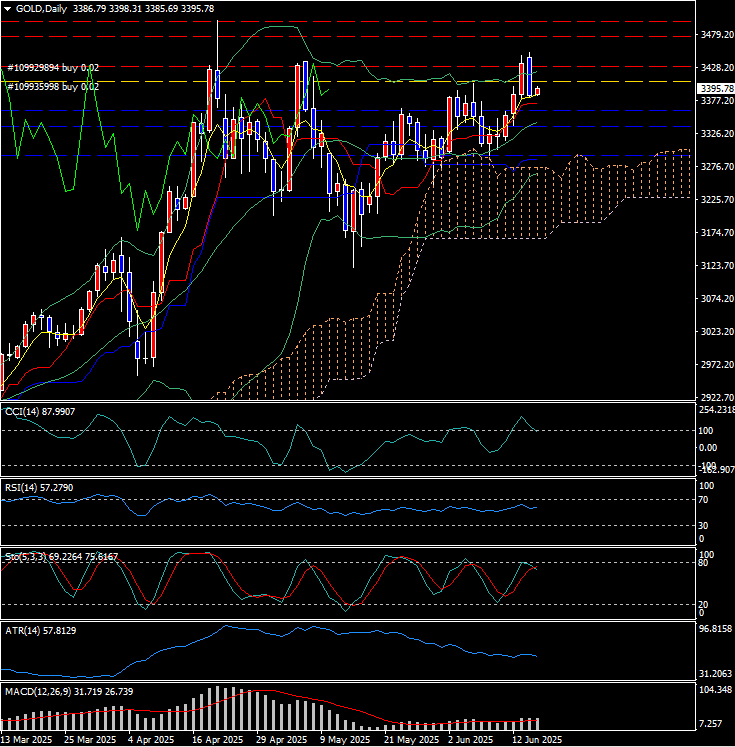Screen dimensions: 735x747
Task: Click the 3074.20 price axis label
Action: (x=717, y=299)
